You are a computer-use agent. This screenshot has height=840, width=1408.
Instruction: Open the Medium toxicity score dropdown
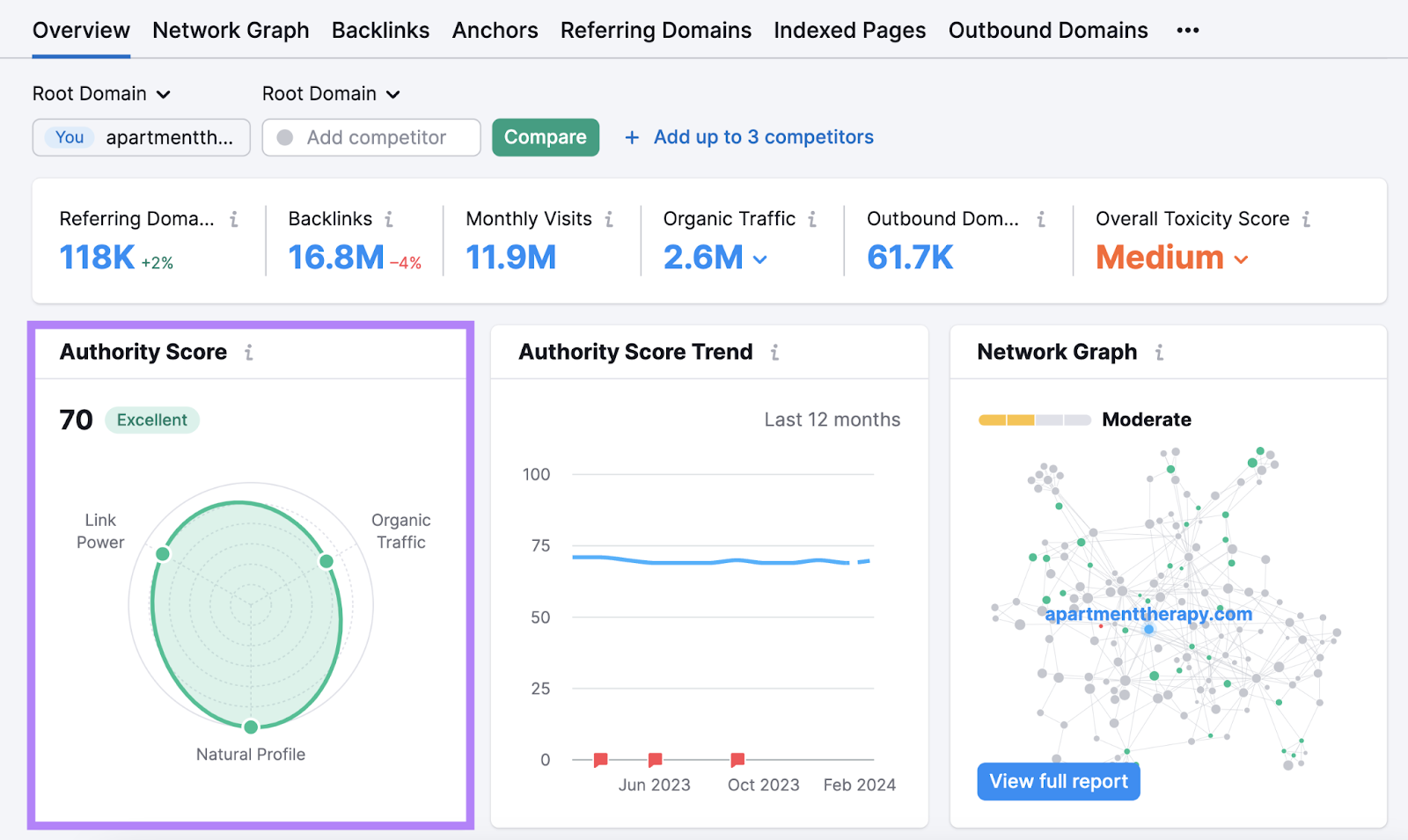point(1242,258)
